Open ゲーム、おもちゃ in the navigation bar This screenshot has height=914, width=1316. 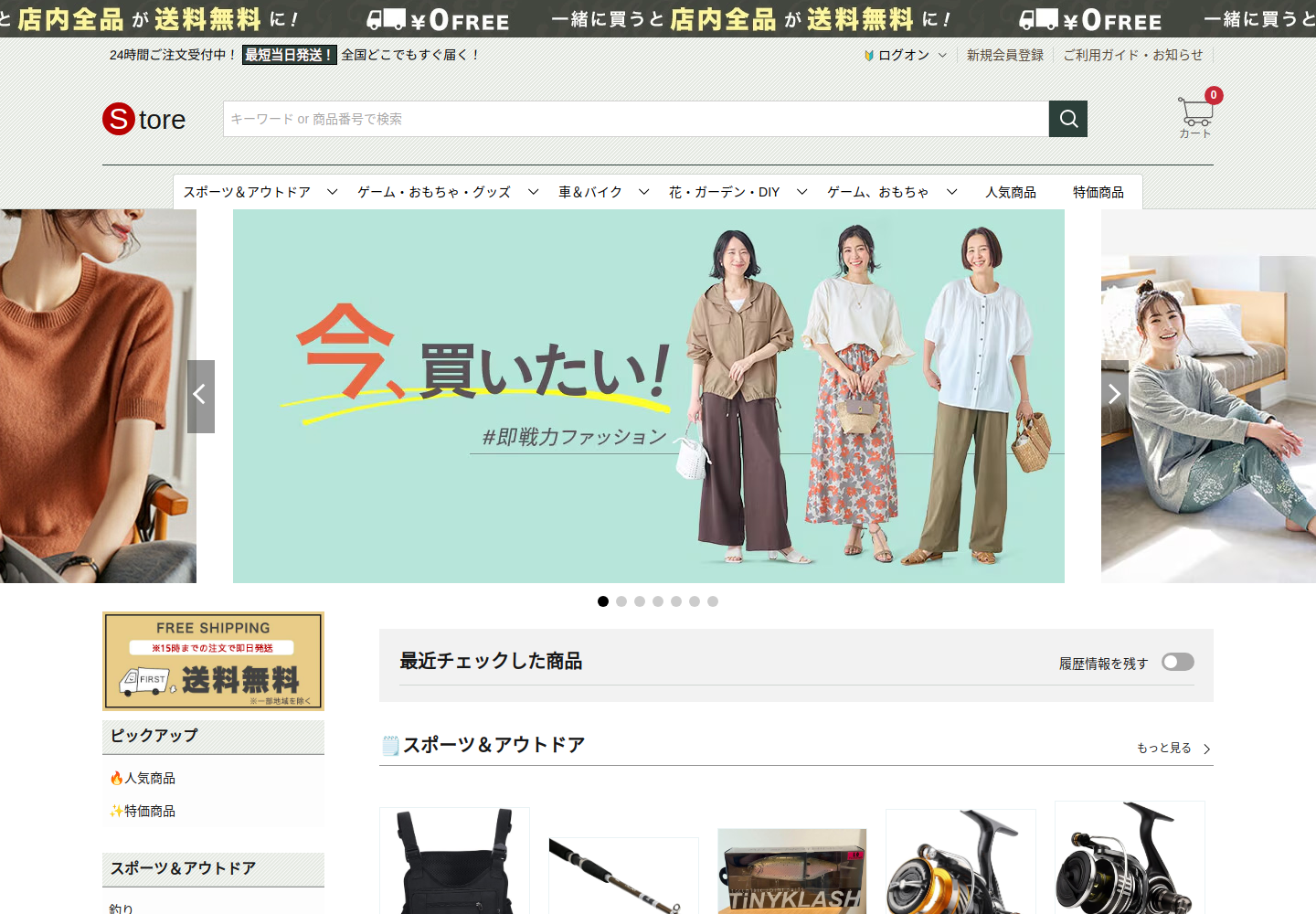(x=878, y=192)
